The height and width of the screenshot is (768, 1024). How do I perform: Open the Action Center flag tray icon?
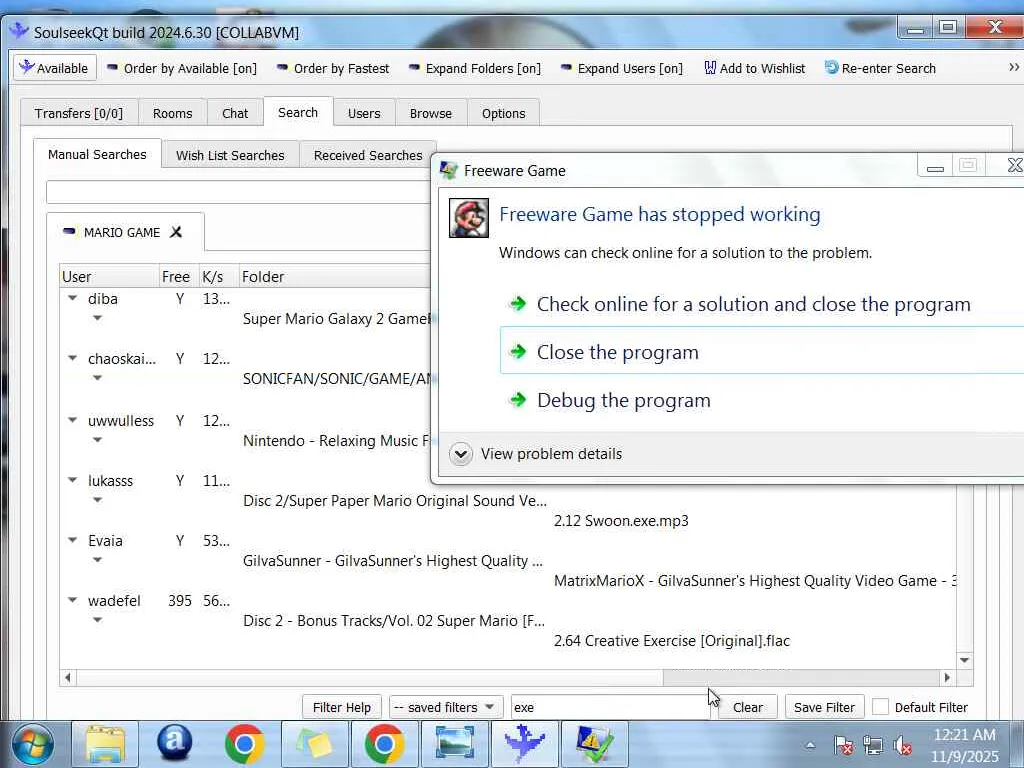click(x=843, y=745)
